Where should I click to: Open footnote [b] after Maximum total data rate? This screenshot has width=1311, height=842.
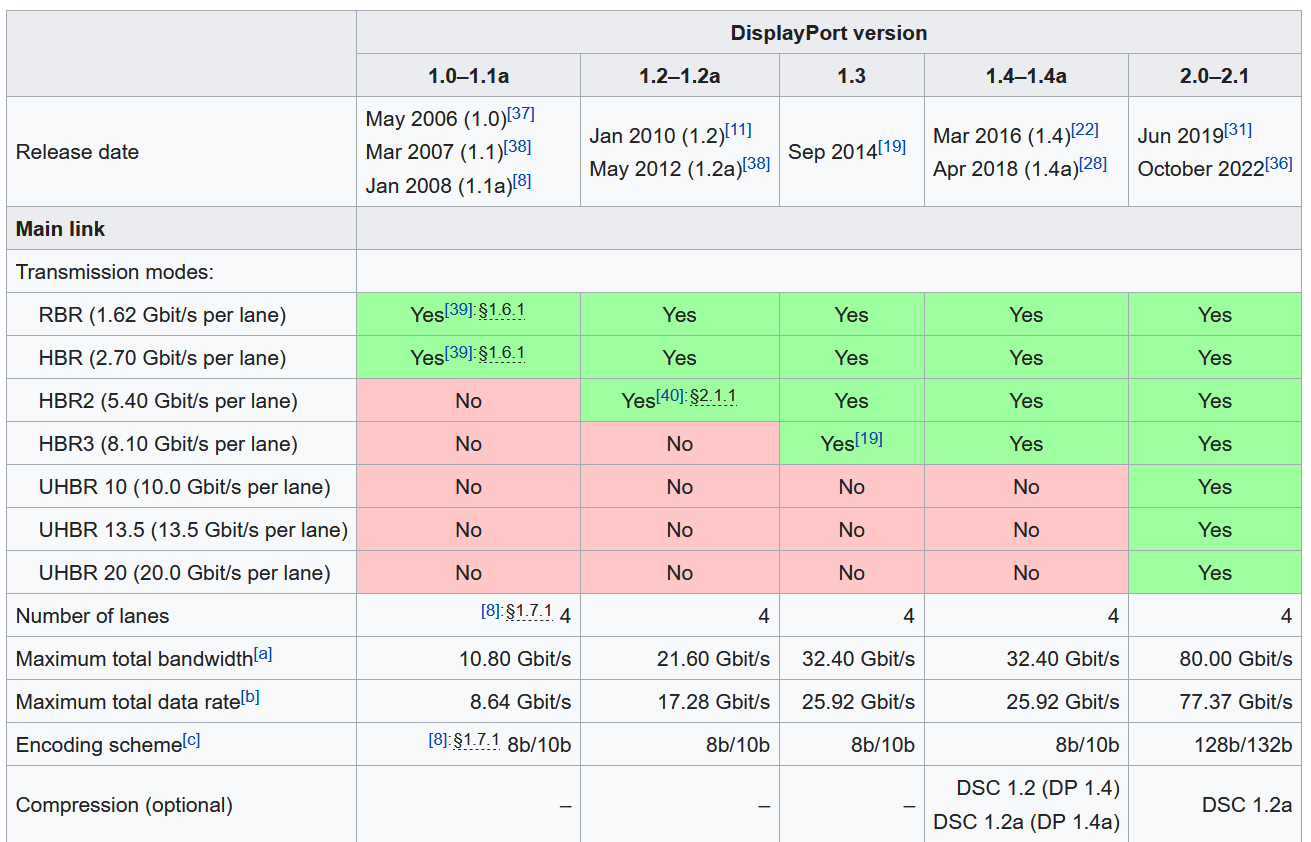[x=250, y=697]
